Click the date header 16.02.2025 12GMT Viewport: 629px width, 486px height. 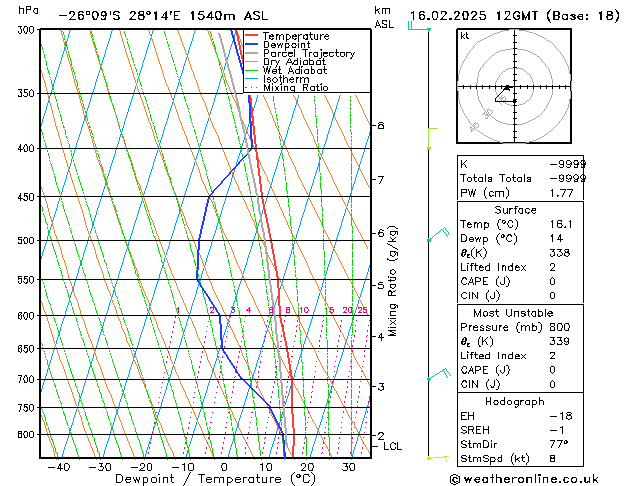[x=515, y=16]
